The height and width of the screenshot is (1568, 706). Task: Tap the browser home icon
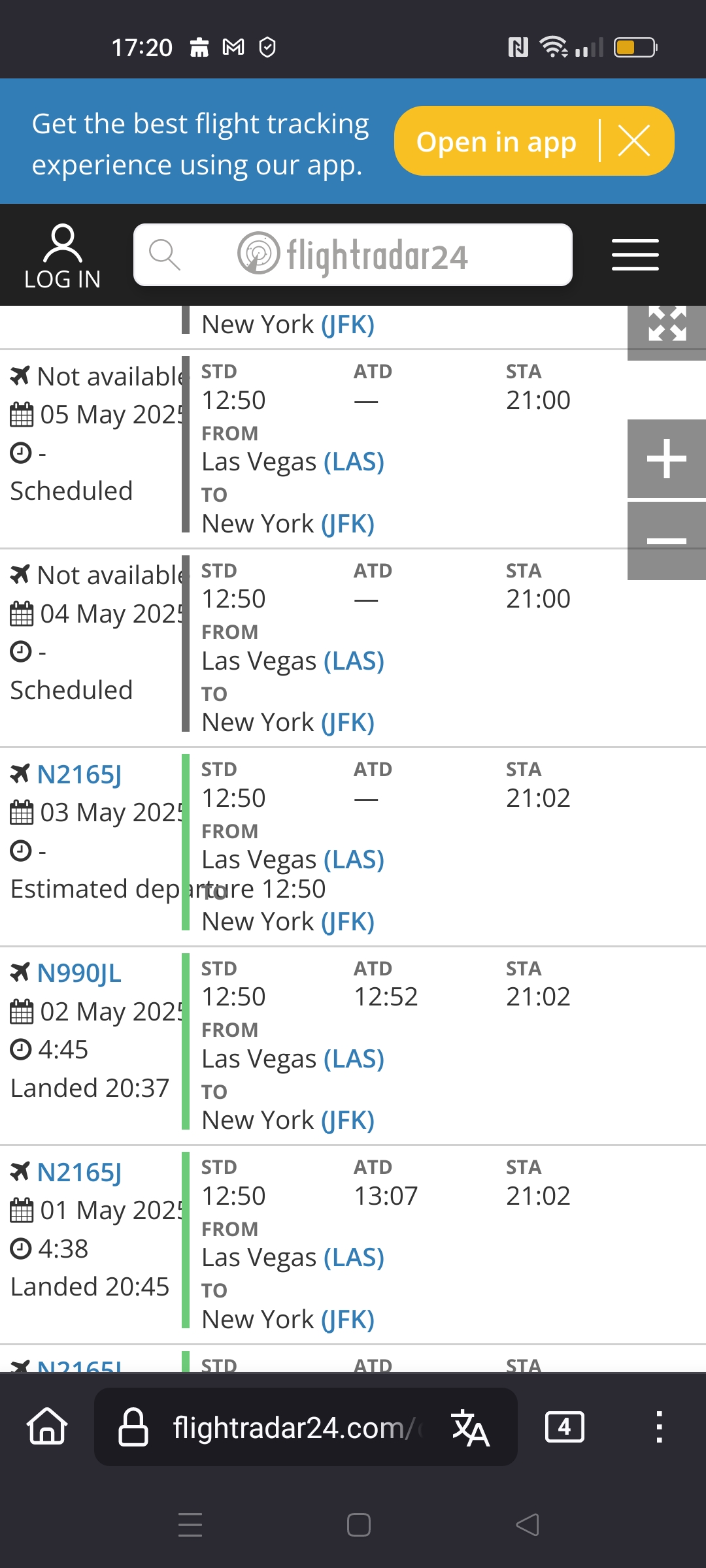coord(47,1427)
